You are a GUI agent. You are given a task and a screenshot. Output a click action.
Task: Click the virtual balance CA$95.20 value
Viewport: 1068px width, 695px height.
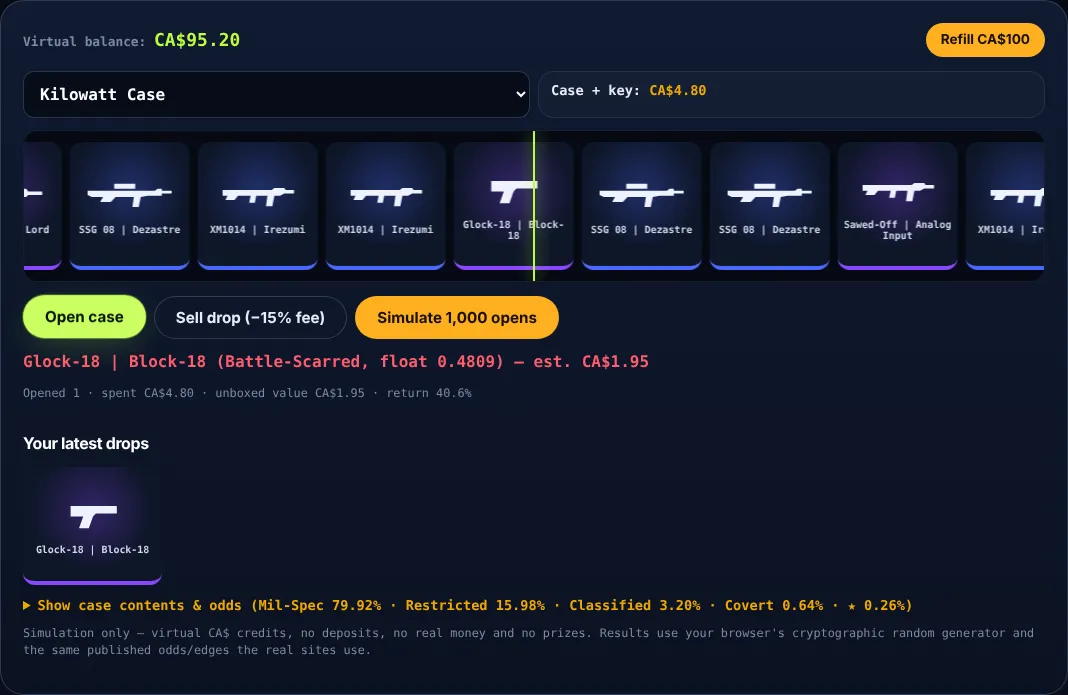pos(197,40)
